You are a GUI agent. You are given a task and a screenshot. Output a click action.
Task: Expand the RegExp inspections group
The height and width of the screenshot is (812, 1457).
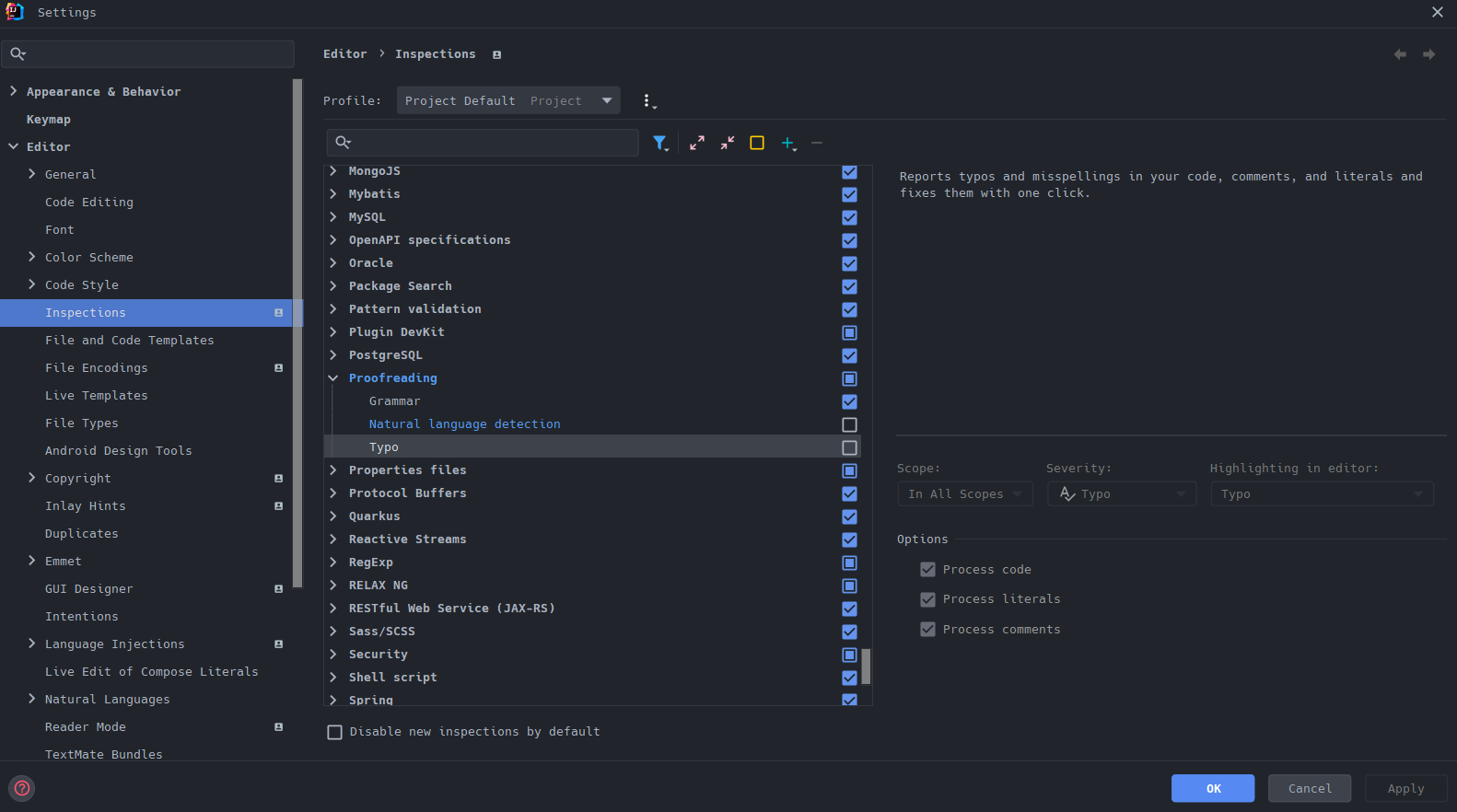click(333, 563)
